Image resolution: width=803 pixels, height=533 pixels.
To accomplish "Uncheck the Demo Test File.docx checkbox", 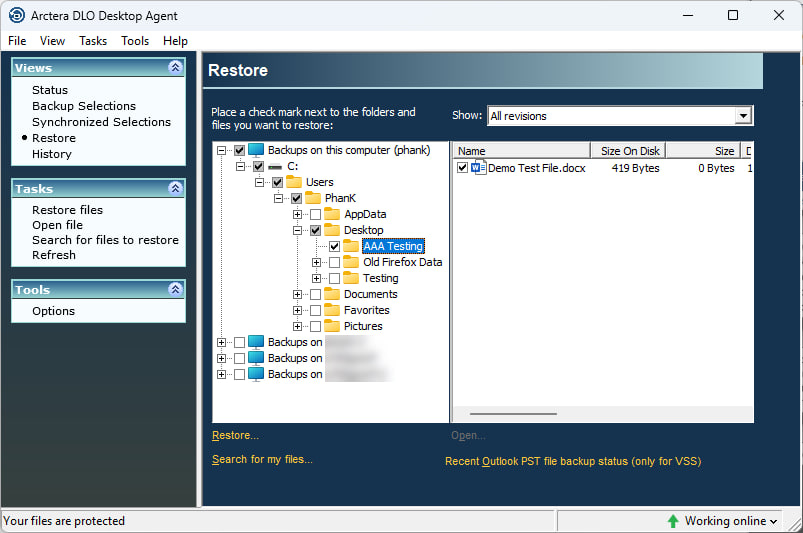I will point(463,168).
